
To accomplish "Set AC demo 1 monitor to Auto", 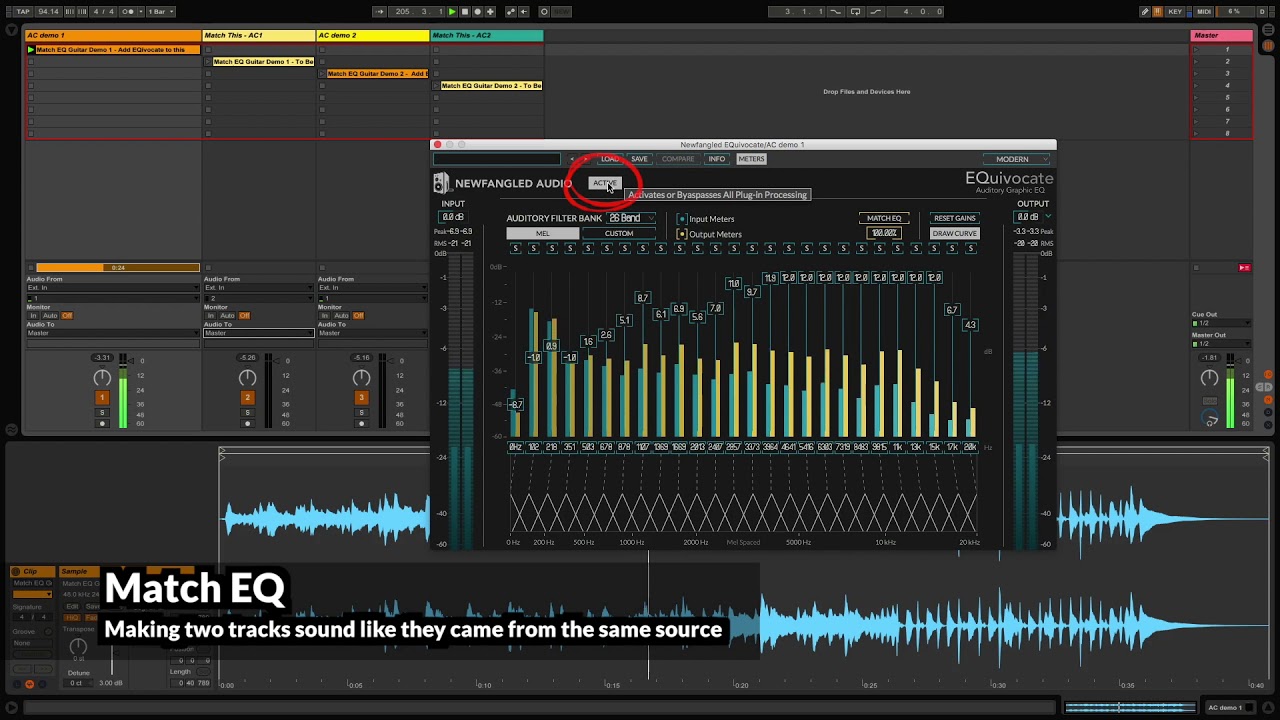I will 50,316.
